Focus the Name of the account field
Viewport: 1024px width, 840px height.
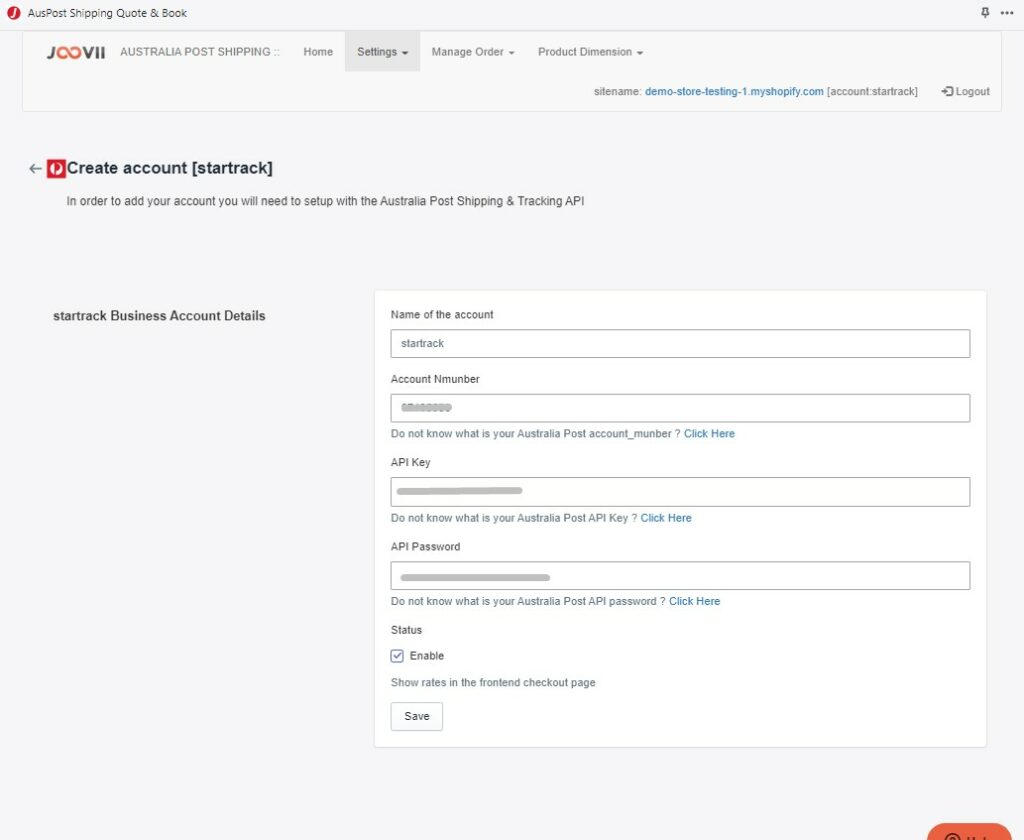pyautogui.click(x=680, y=344)
